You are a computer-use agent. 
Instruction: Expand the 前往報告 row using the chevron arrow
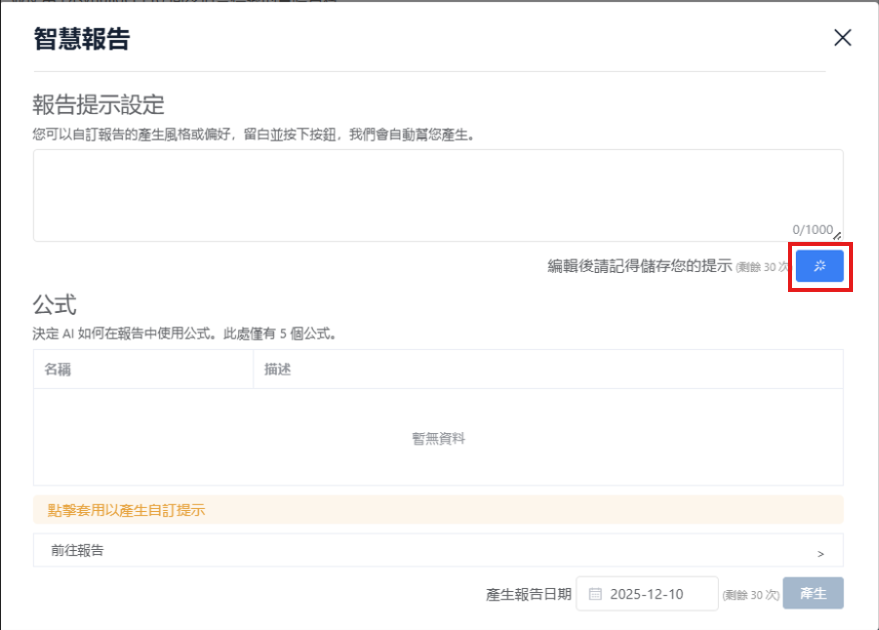[x=821, y=552]
